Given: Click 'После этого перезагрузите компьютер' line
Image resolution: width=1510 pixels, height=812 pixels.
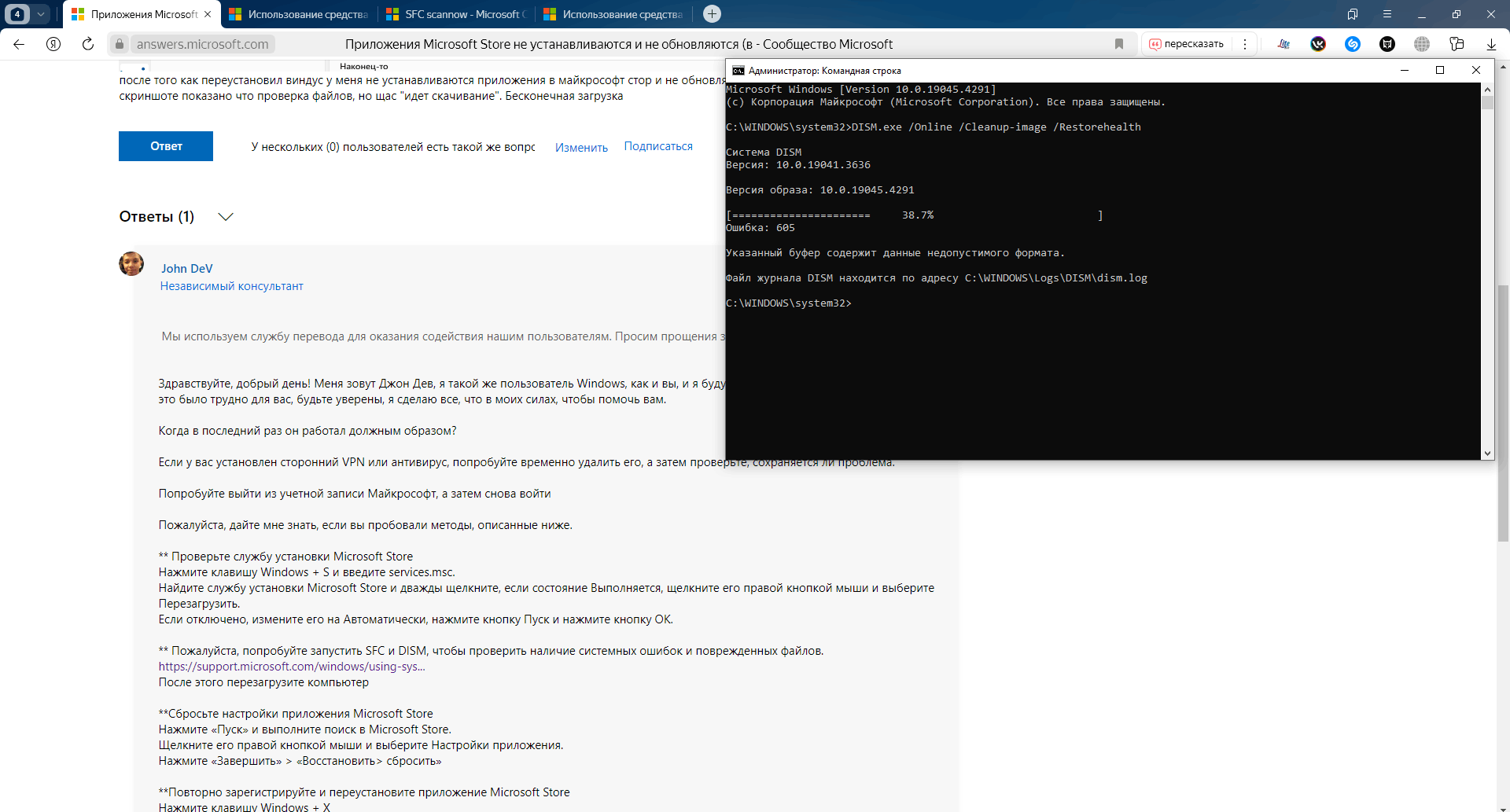Looking at the screenshot, I should pyautogui.click(x=263, y=682).
